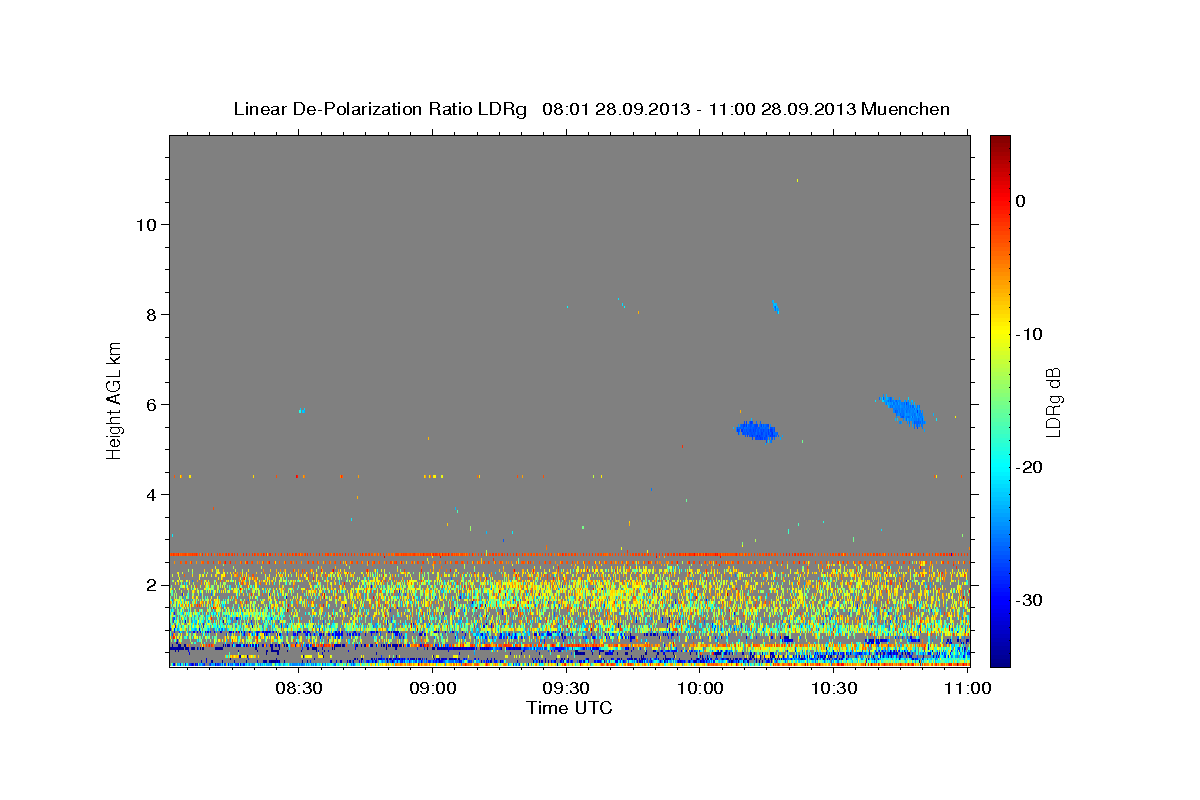Viewport: 1200px width, 800px height.
Task: Click the 09:30 time tick label
Action: point(566,688)
